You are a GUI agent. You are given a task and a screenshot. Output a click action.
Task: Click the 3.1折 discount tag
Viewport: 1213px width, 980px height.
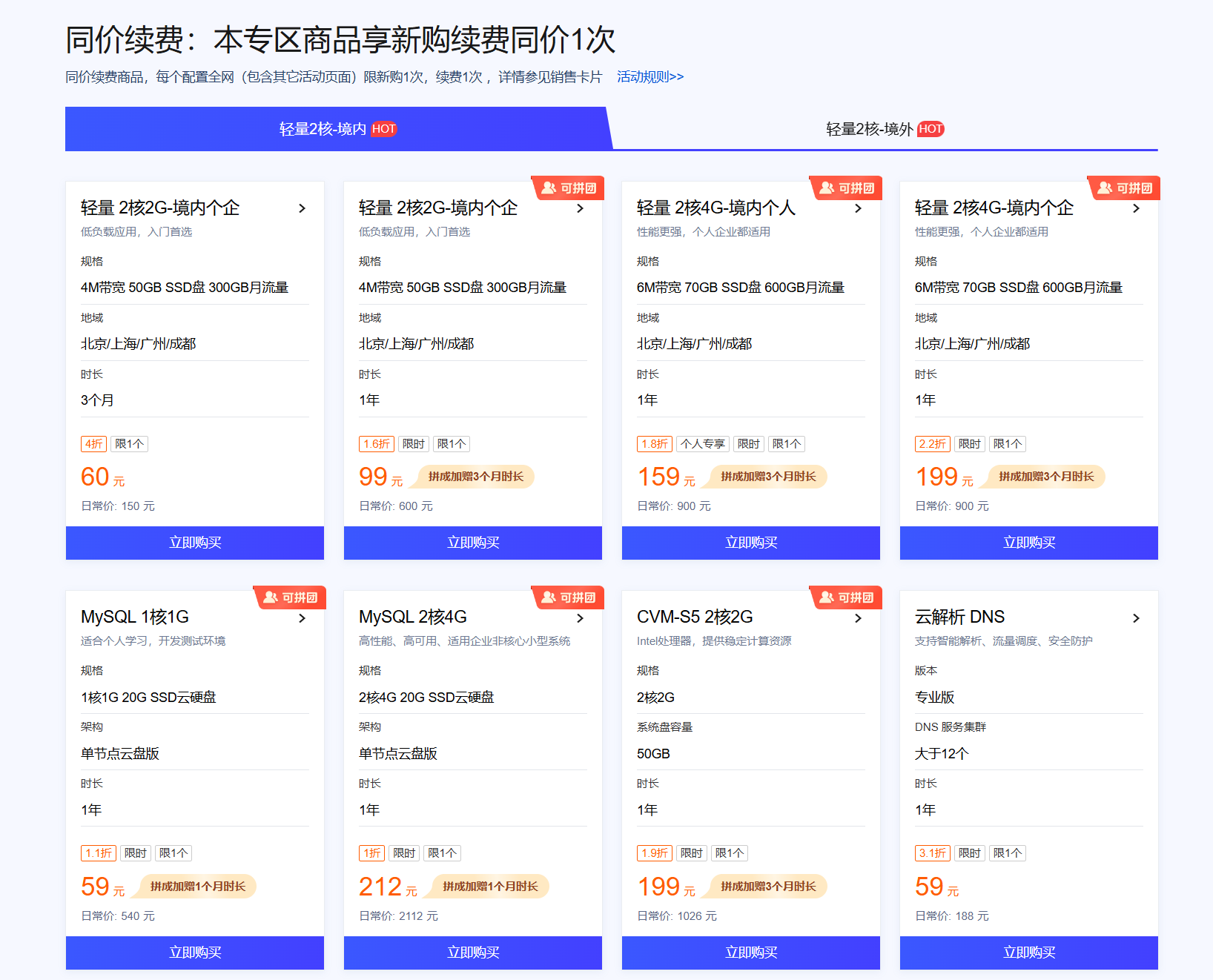point(933,853)
